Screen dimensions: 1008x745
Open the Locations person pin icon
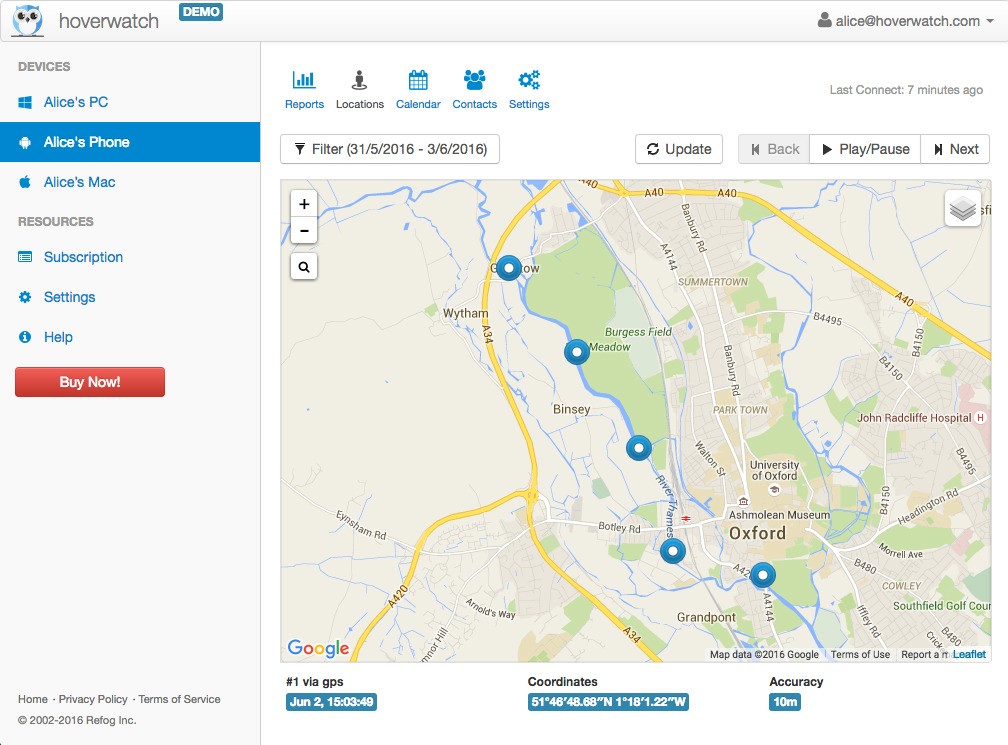coord(359,81)
